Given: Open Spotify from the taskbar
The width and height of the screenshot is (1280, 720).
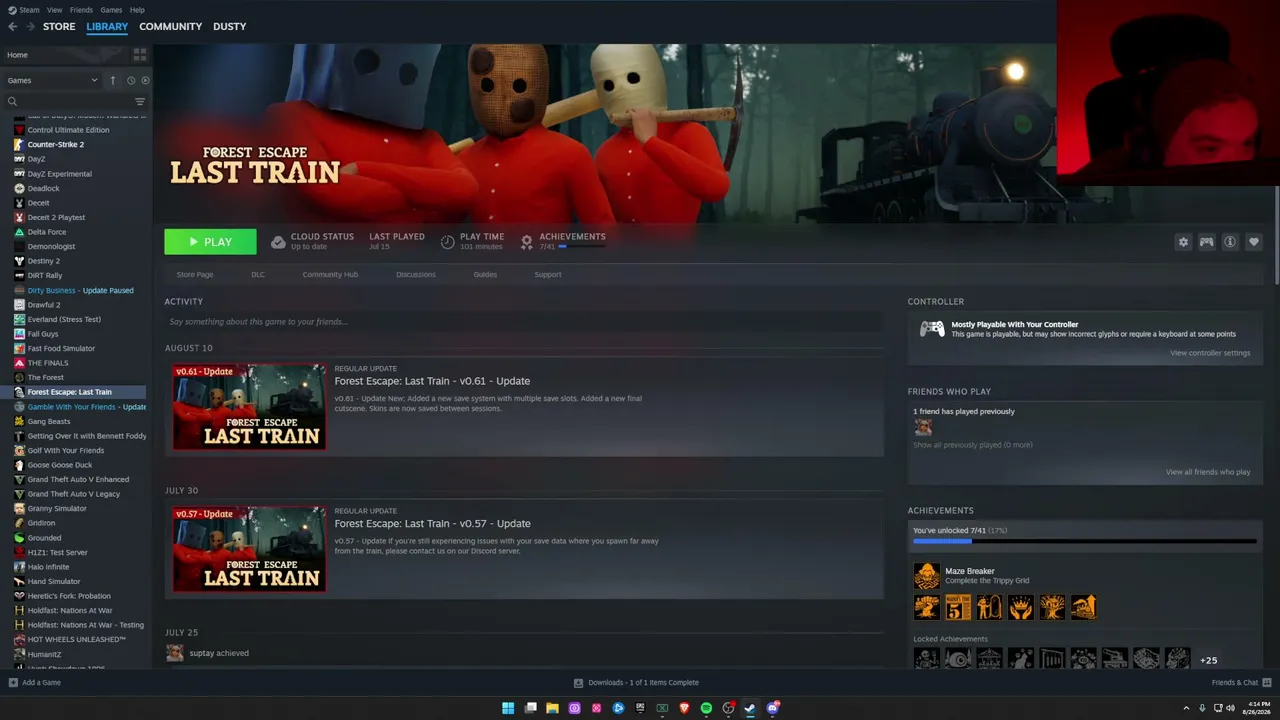Looking at the screenshot, I should pyautogui.click(x=706, y=708).
